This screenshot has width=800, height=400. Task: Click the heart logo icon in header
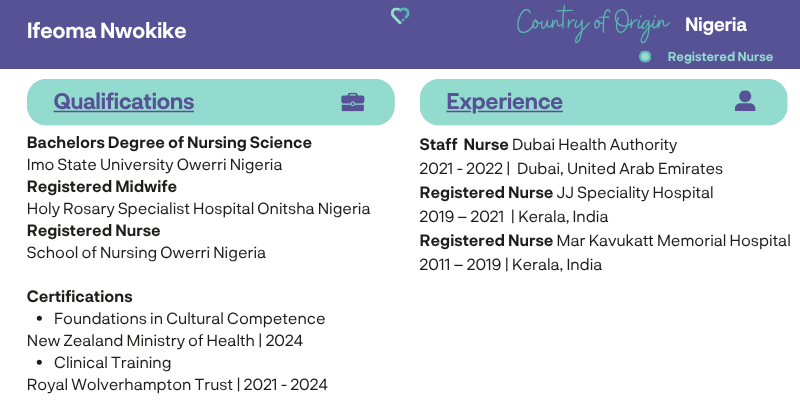point(400,16)
